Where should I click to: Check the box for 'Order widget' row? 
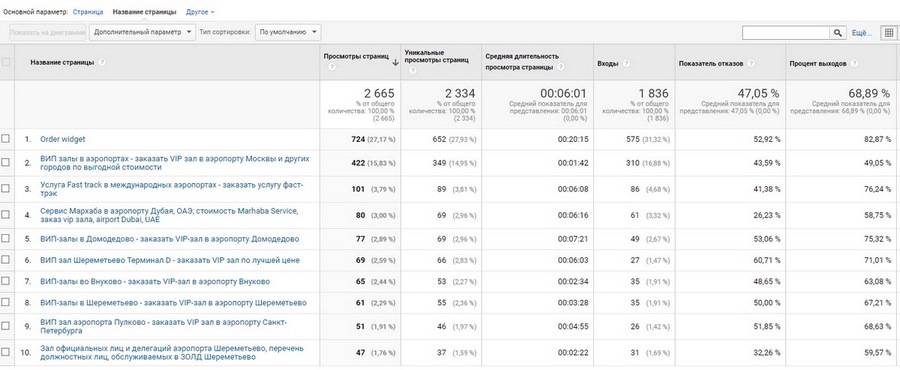tap(6, 139)
